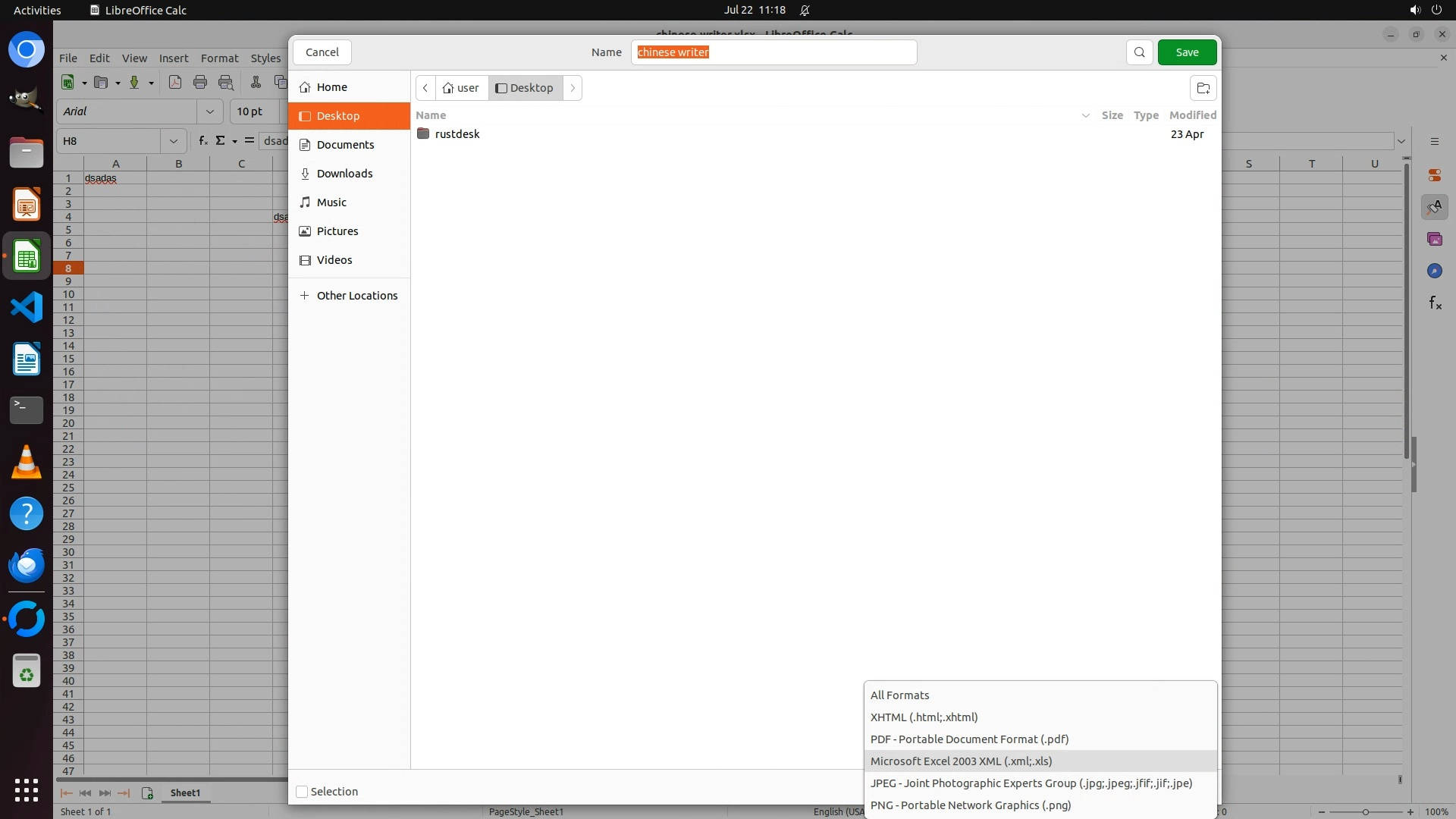Launch VLC from the dock

[x=27, y=462]
